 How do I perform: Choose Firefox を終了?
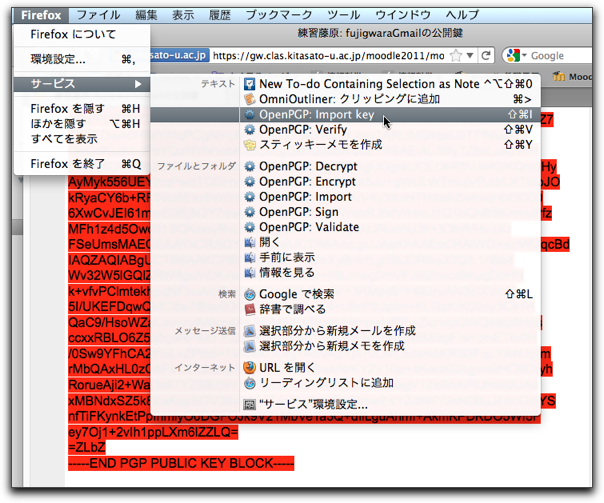[82, 164]
